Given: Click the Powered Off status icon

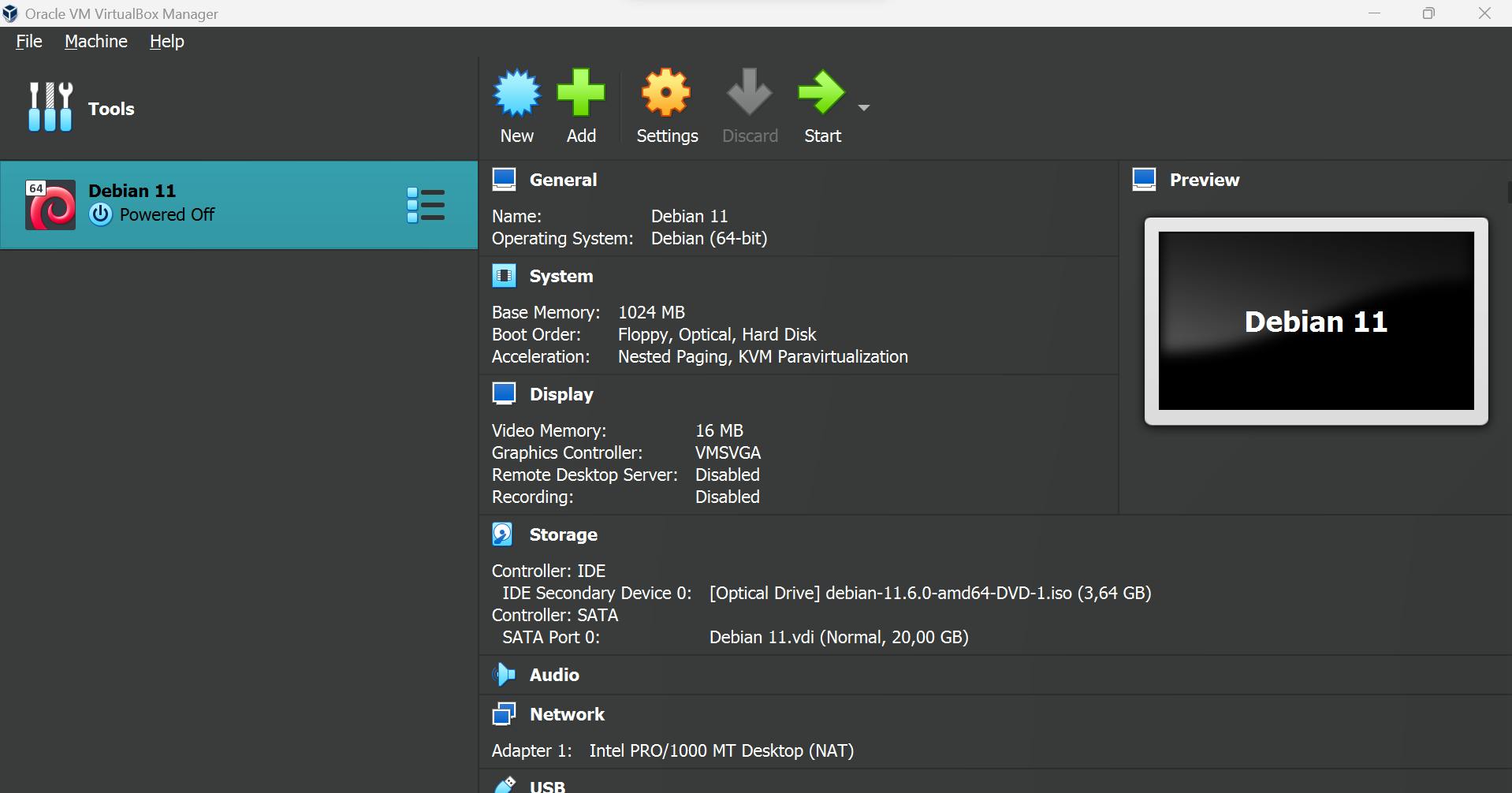Looking at the screenshot, I should coord(100,214).
